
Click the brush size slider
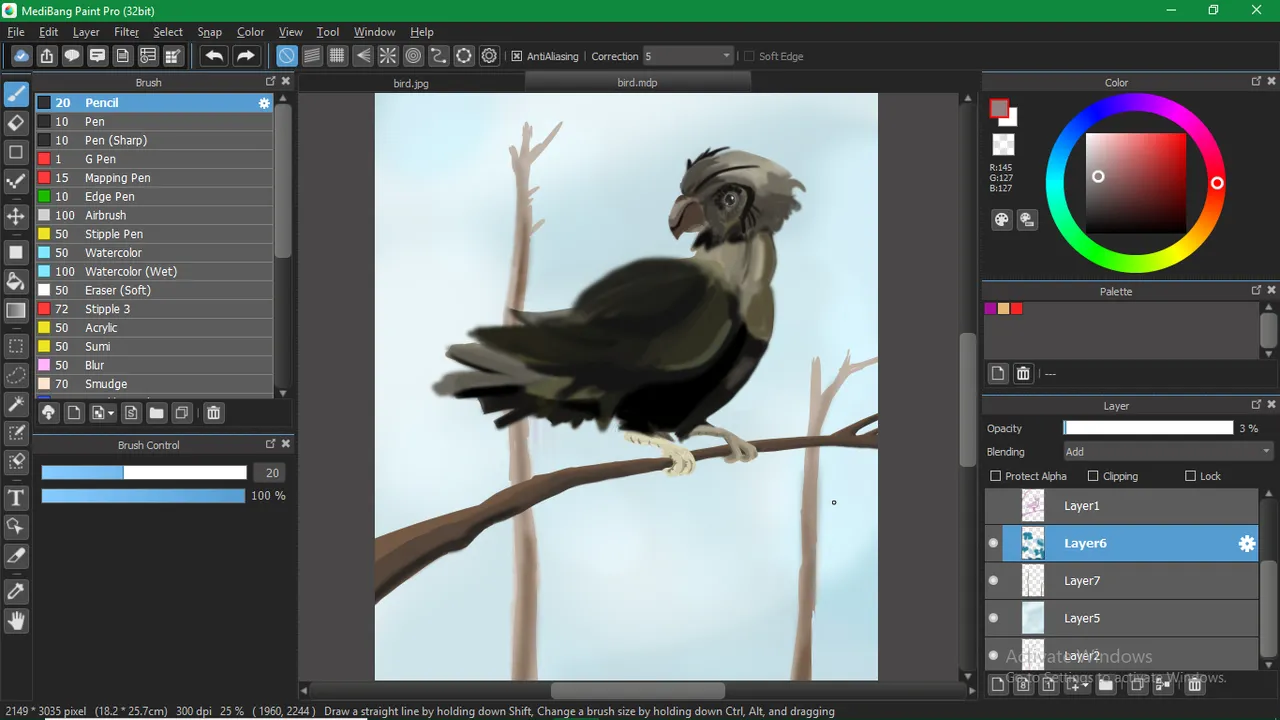144,472
